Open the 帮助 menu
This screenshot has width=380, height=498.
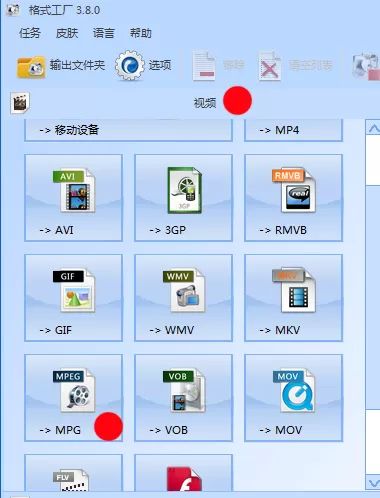click(x=141, y=33)
